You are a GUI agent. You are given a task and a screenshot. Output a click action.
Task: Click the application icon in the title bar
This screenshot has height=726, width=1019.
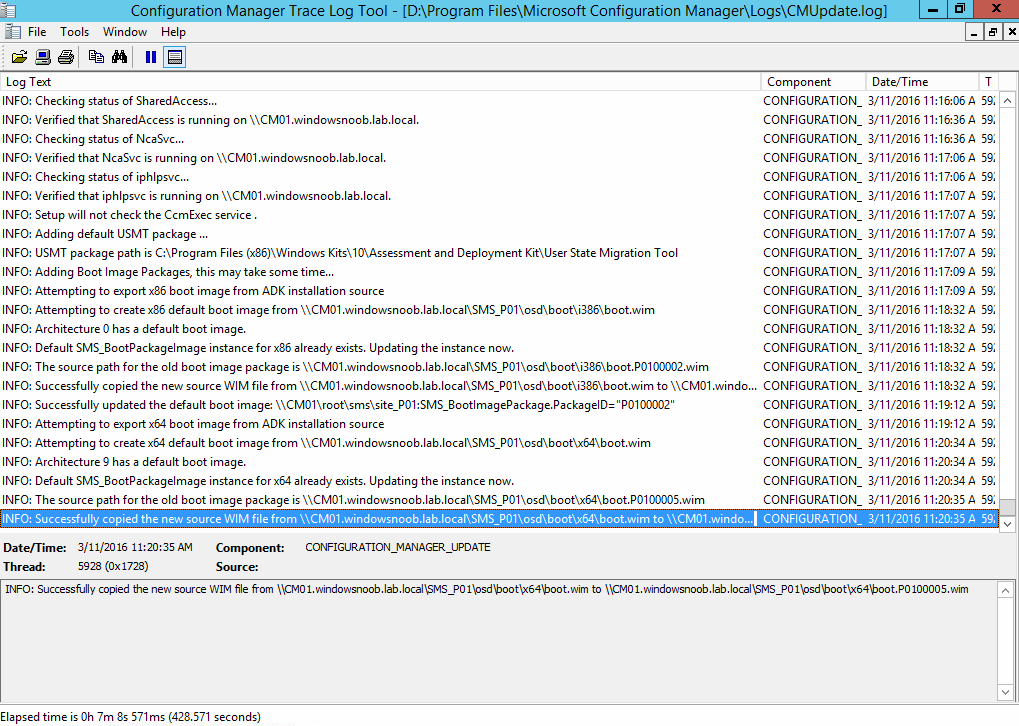click(x=8, y=10)
